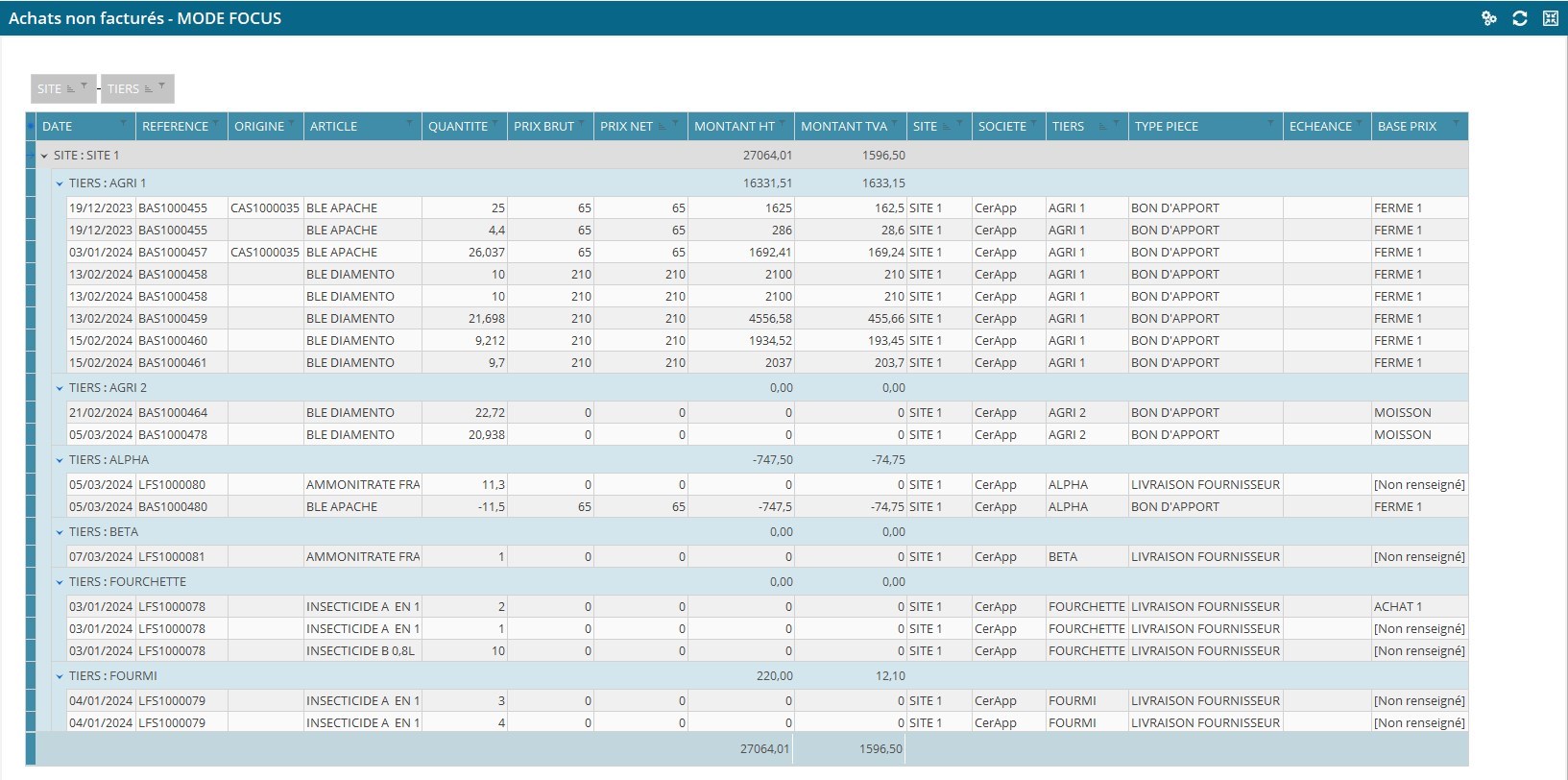This screenshot has width=1568, height=780.
Task: Collapse the TIERS : FOURCHETTE group
Action: pyautogui.click(x=60, y=582)
